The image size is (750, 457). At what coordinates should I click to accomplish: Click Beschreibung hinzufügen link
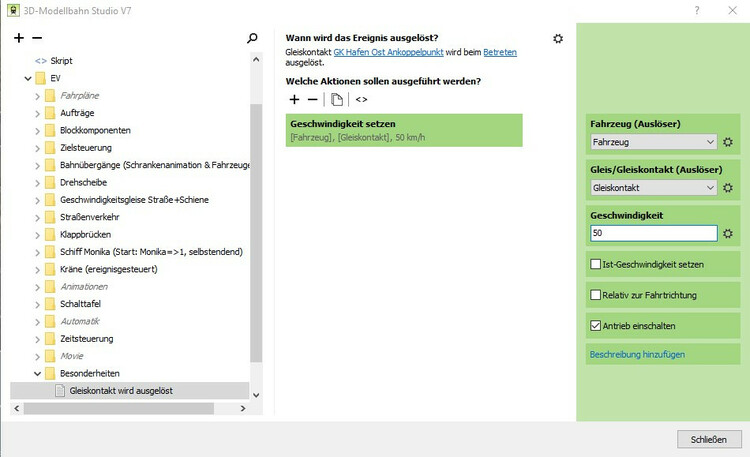637,355
